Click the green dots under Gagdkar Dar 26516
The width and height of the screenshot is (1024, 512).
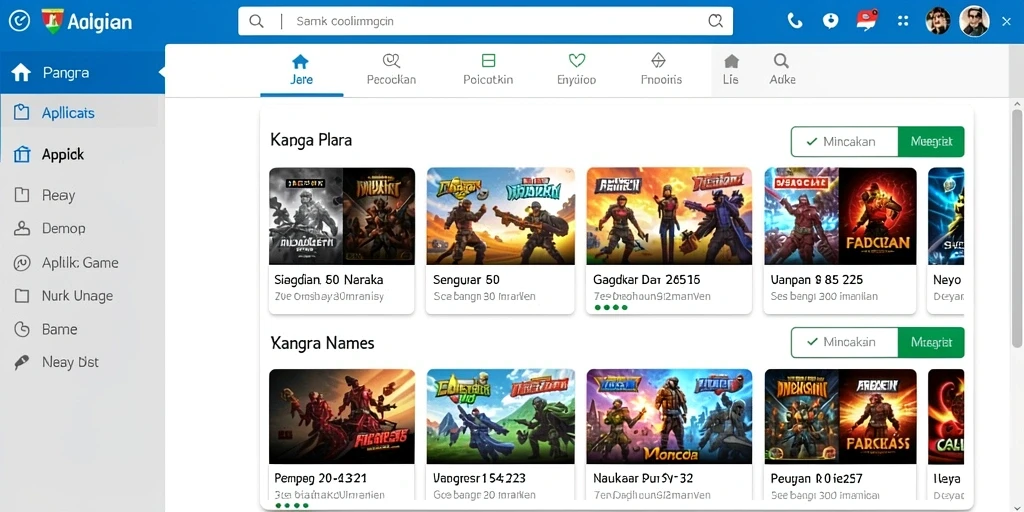point(611,307)
